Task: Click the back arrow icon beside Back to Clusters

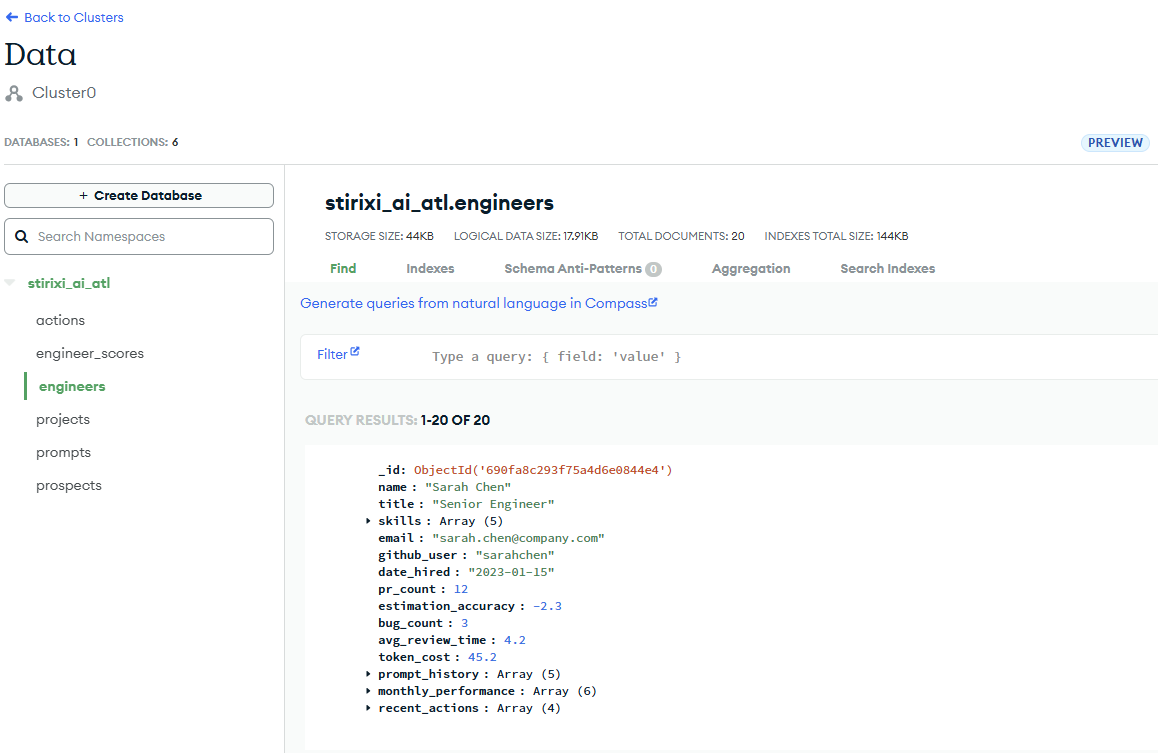Action: pyautogui.click(x=12, y=17)
